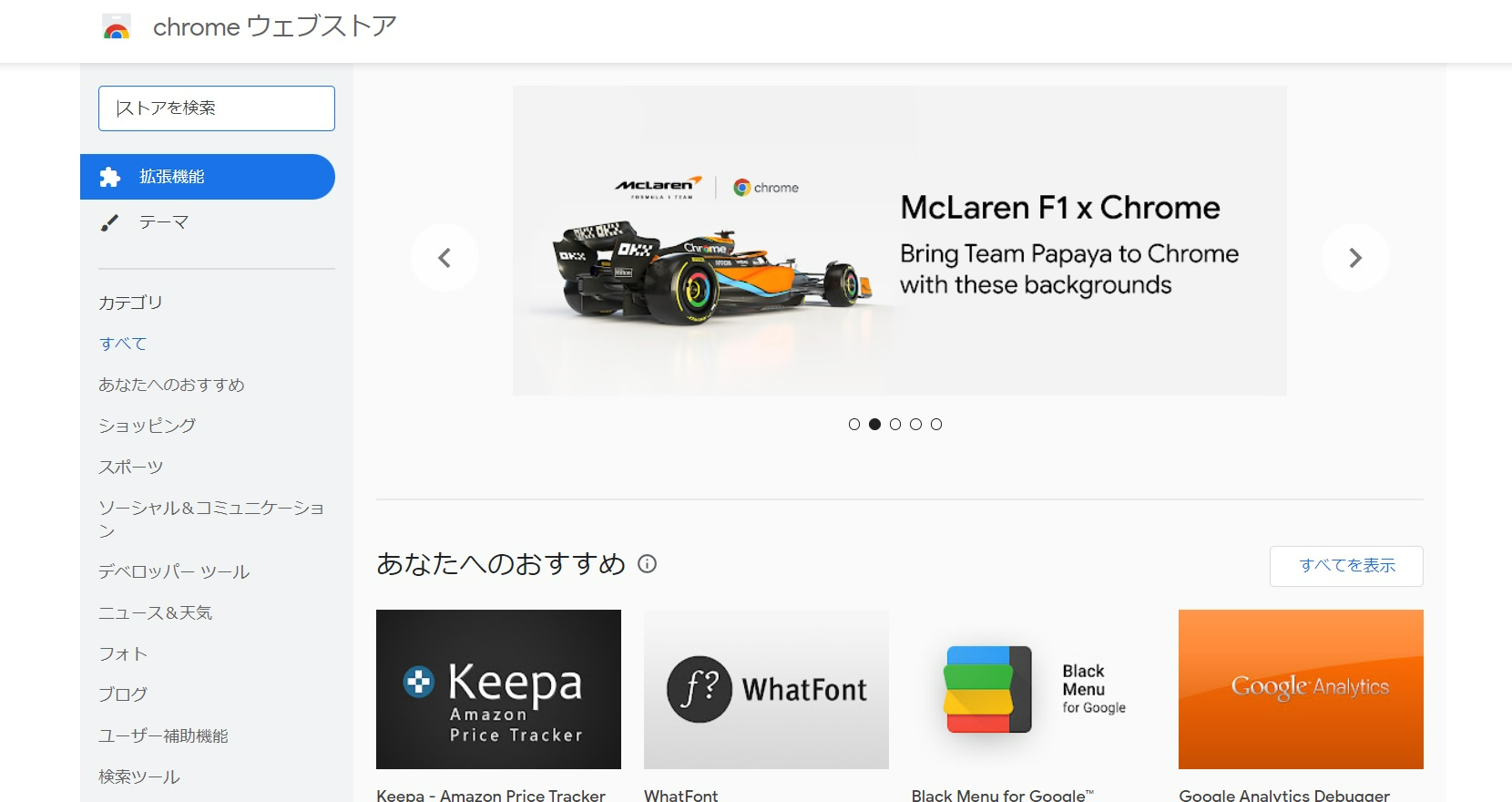
Task: Open the WhatFont extension thumbnail
Action: pos(766,689)
